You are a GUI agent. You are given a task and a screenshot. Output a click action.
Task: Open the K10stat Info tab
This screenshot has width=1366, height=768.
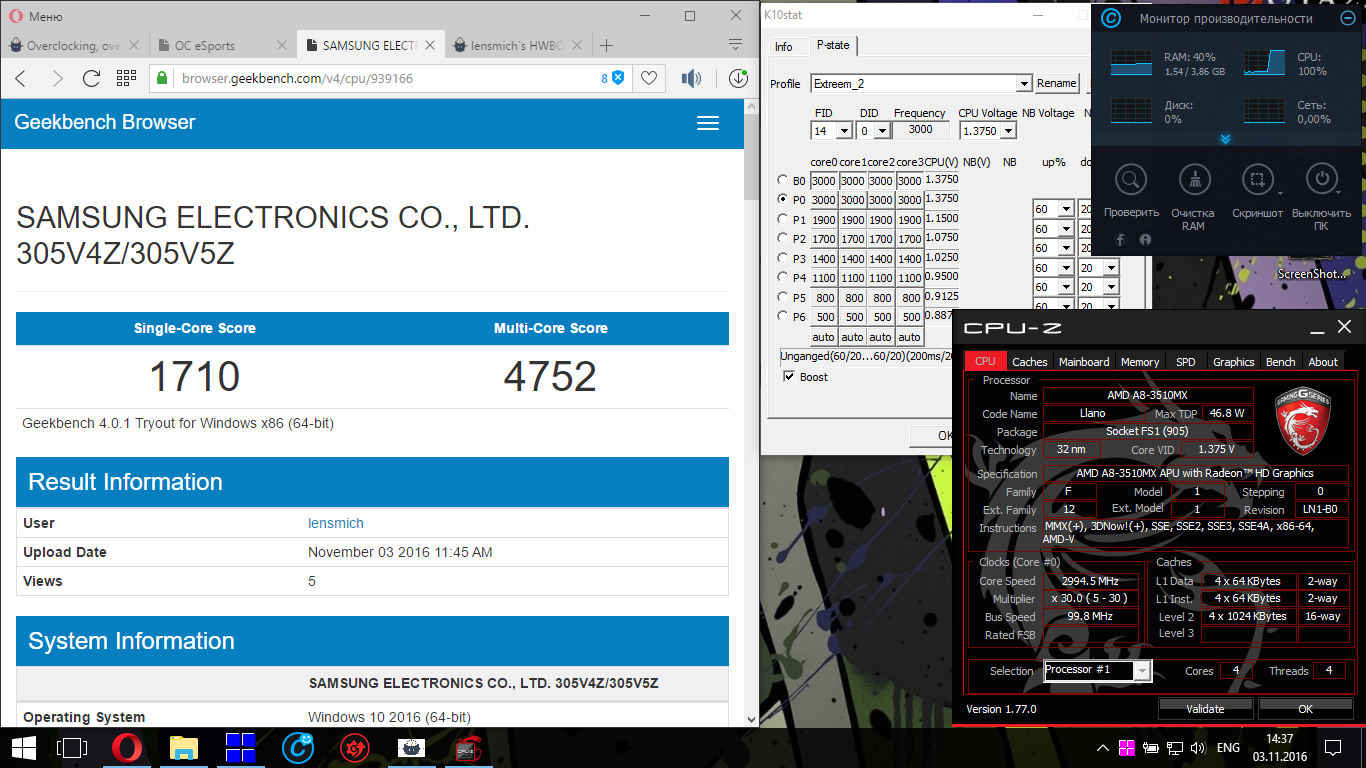(x=784, y=47)
